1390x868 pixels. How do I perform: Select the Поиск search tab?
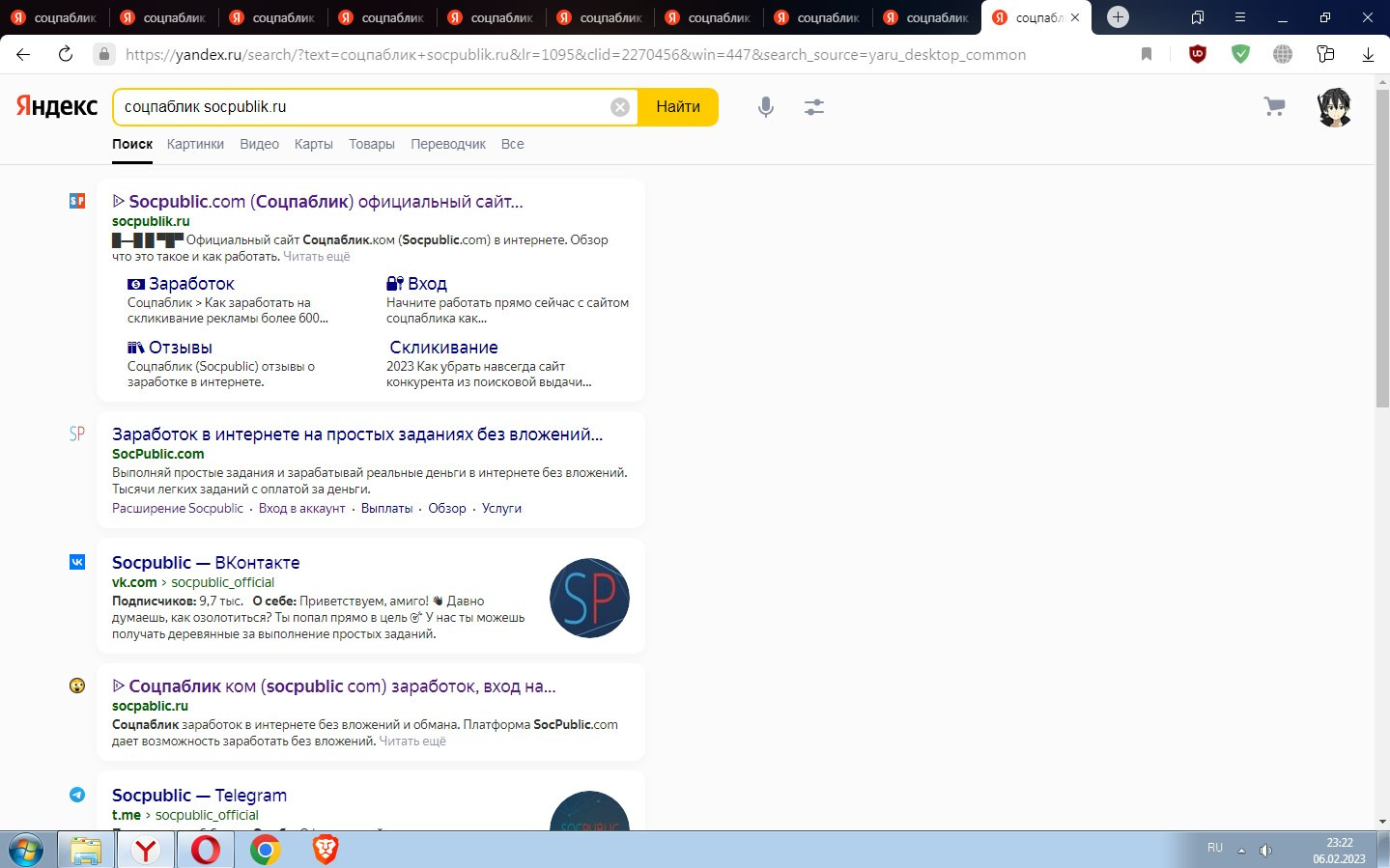[x=132, y=144]
